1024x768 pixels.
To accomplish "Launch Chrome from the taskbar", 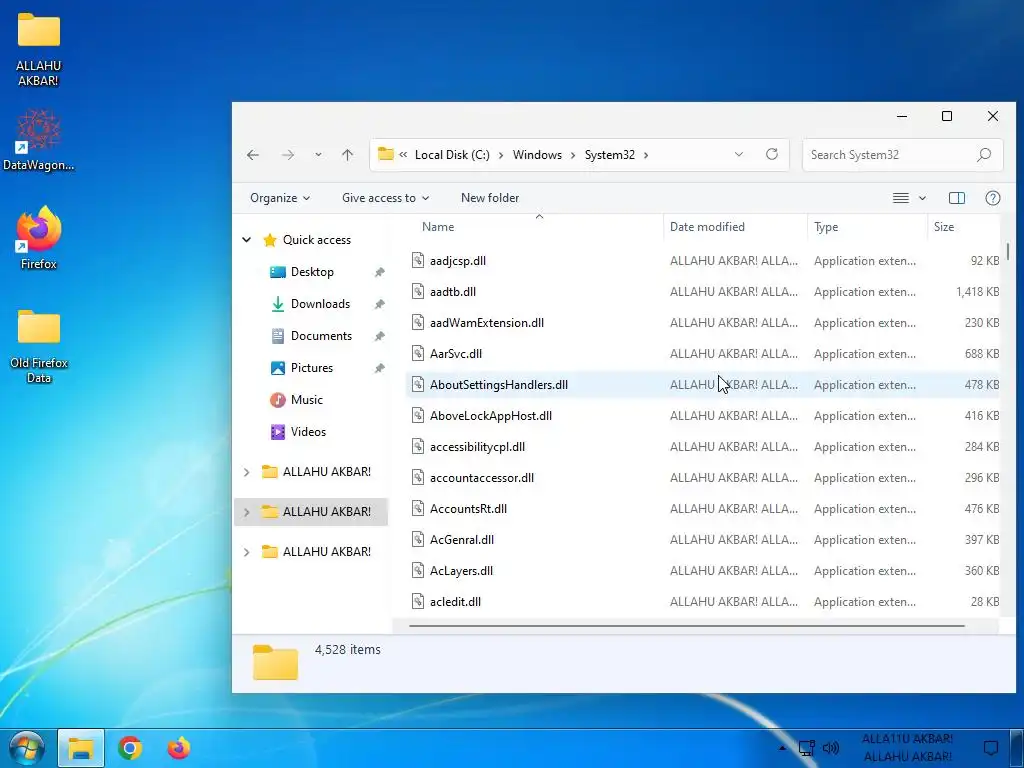I will tap(130, 748).
